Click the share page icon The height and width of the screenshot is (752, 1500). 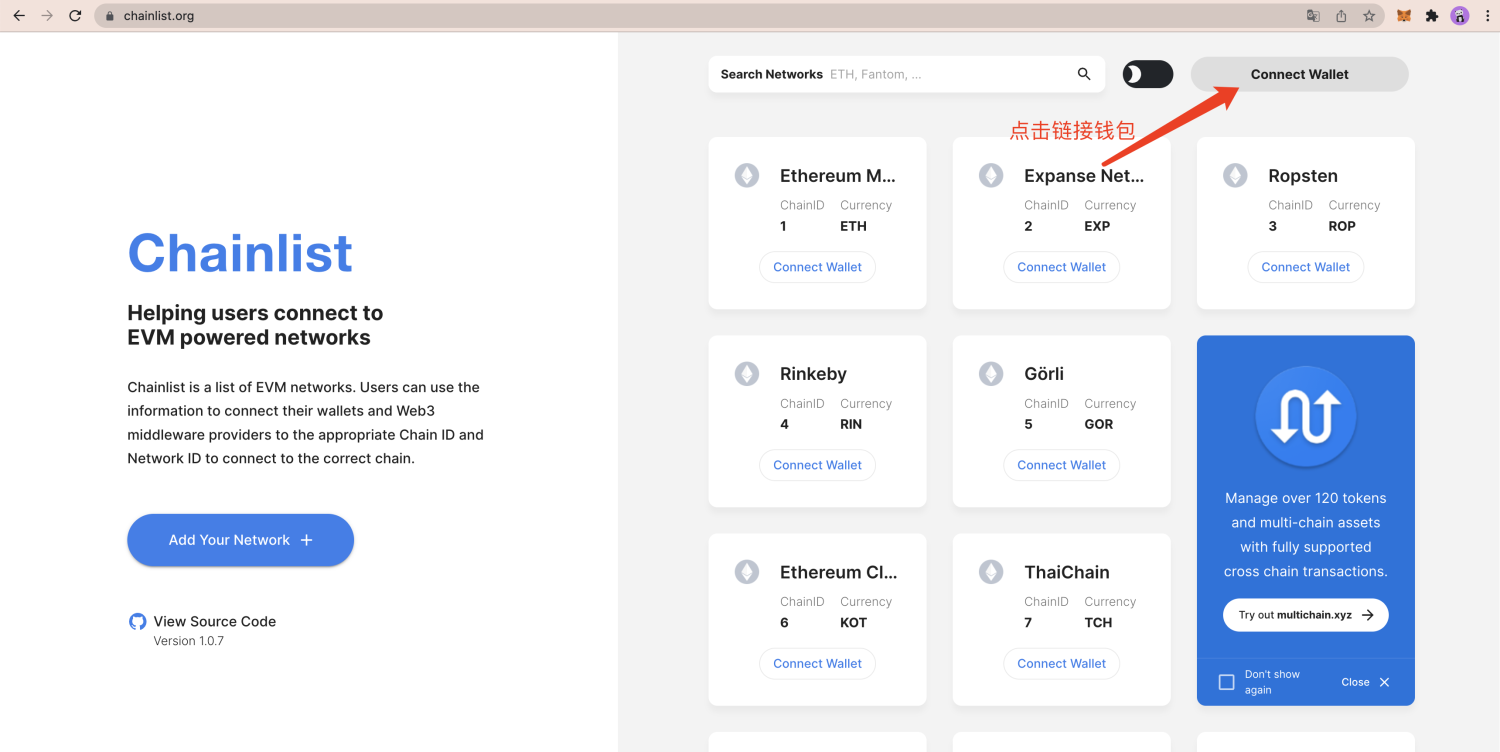[x=1341, y=16]
